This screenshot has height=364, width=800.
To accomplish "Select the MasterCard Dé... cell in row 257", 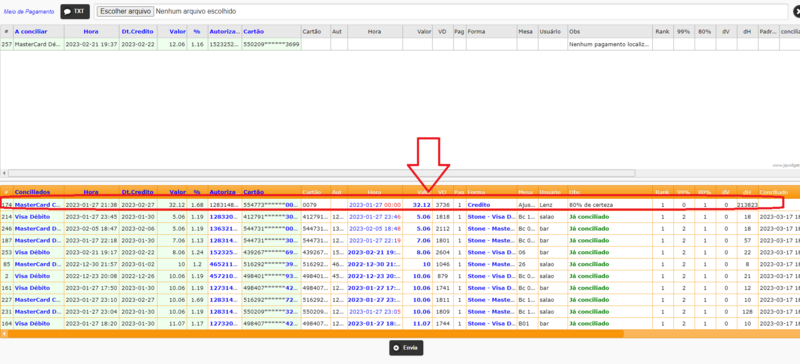I will click(x=38, y=44).
